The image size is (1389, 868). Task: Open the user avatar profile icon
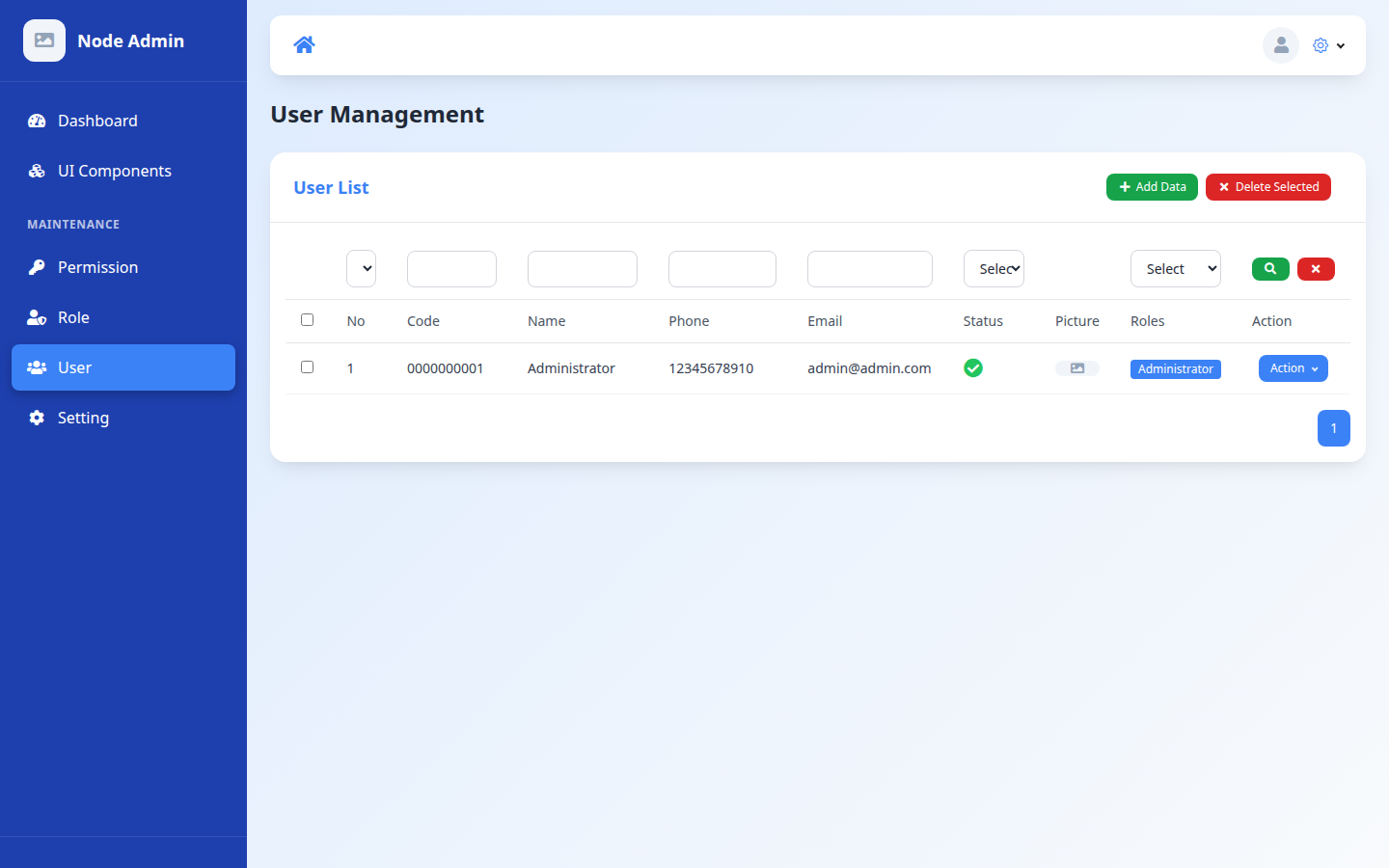click(1281, 44)
